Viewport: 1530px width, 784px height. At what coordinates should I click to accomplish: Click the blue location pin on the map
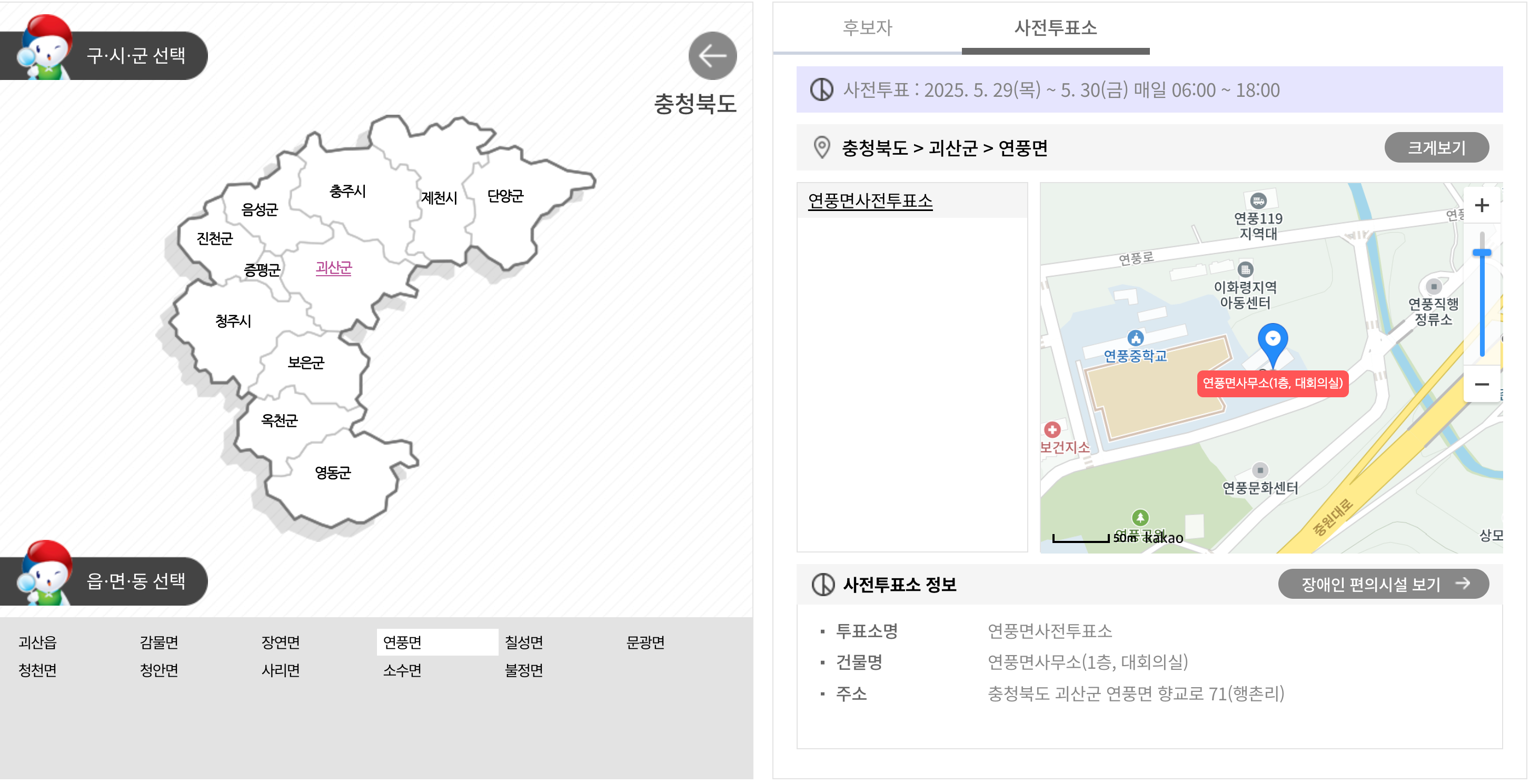(1272, 346)
